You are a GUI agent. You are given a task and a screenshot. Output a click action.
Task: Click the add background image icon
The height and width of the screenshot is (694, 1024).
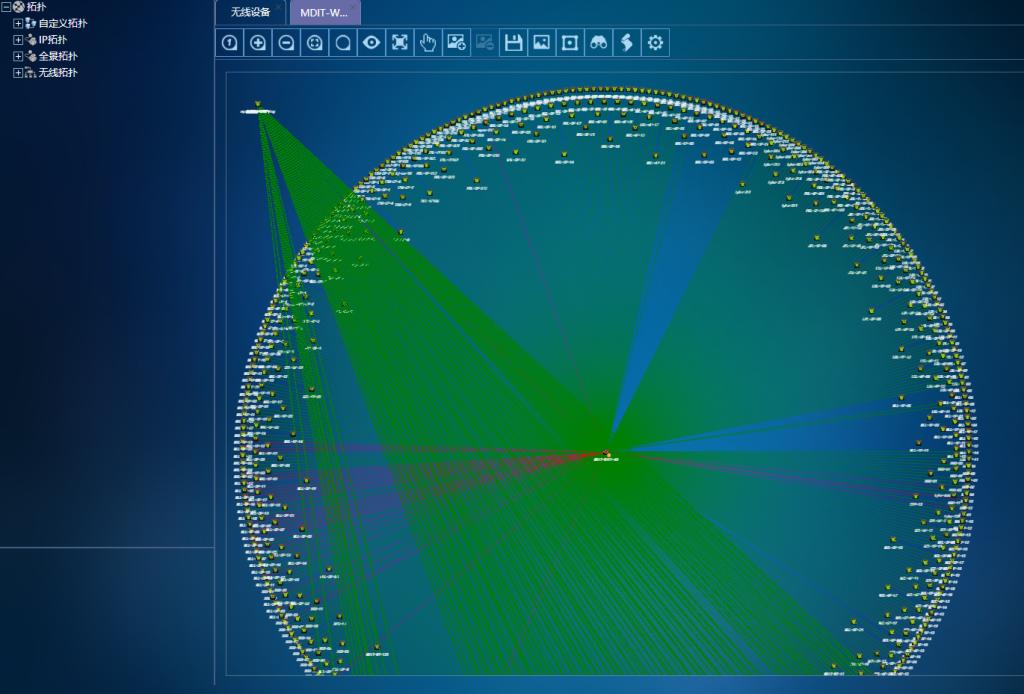point(456,43)
